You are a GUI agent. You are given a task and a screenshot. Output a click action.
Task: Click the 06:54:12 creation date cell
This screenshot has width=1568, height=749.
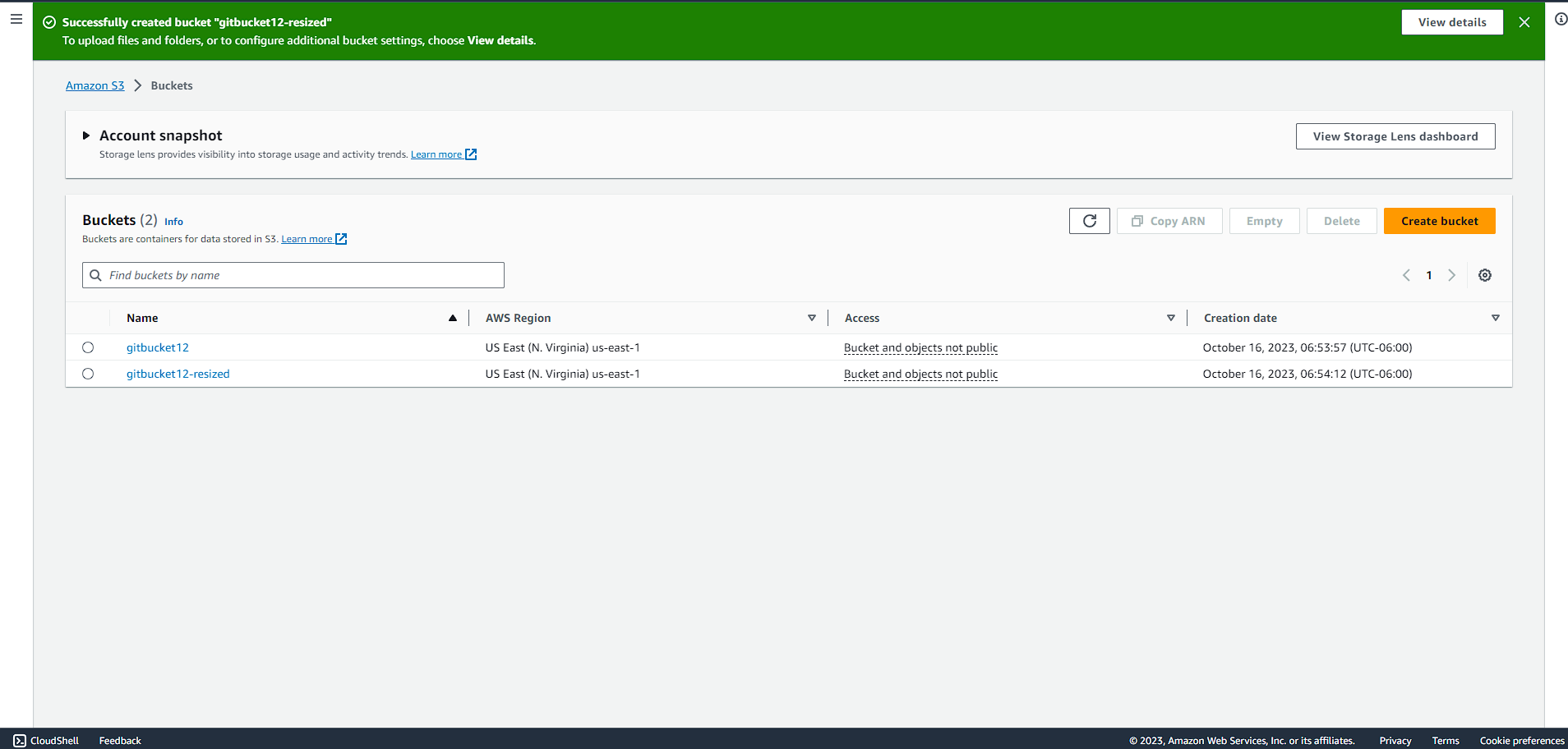coord(1307,374)
